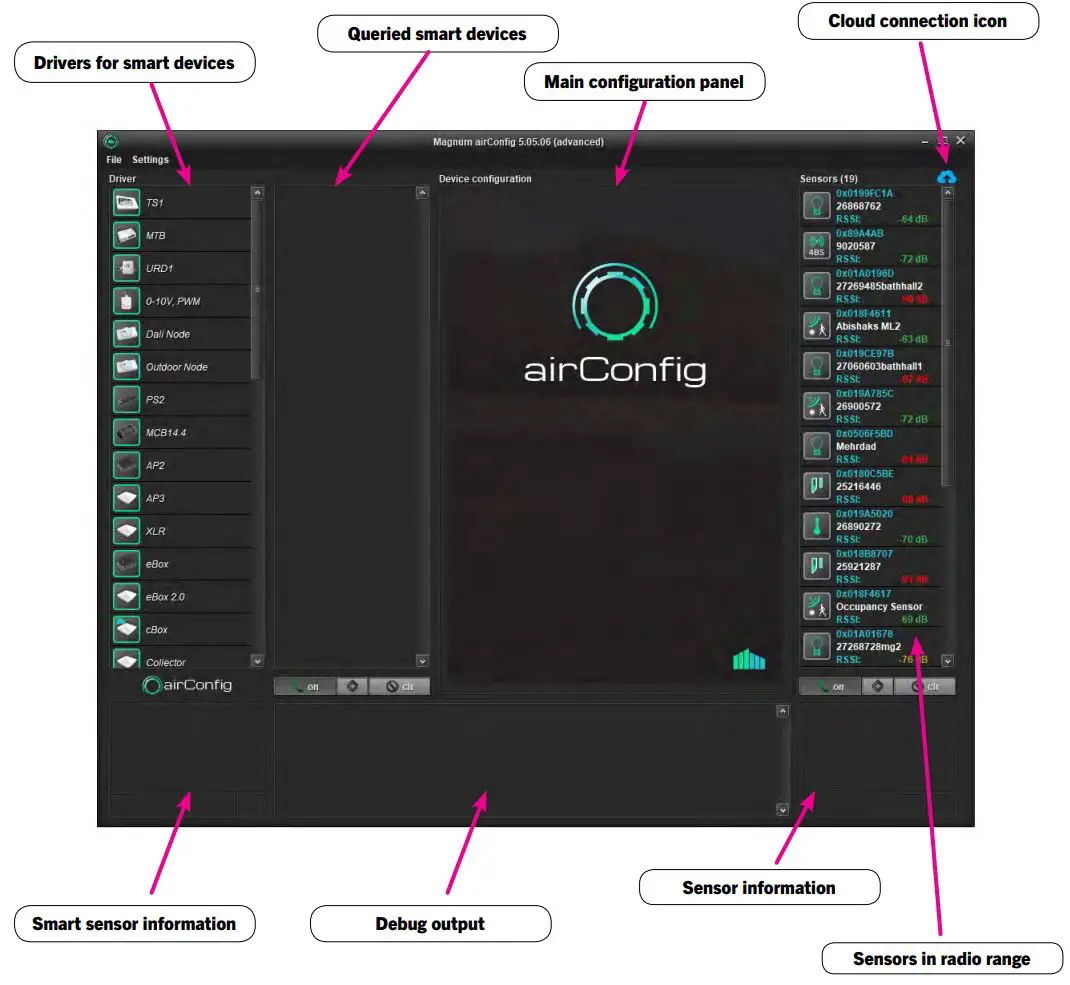Clear queried devices with clr button
The width and height of the screenshot is (1070, 985).
tap(400, 686)
